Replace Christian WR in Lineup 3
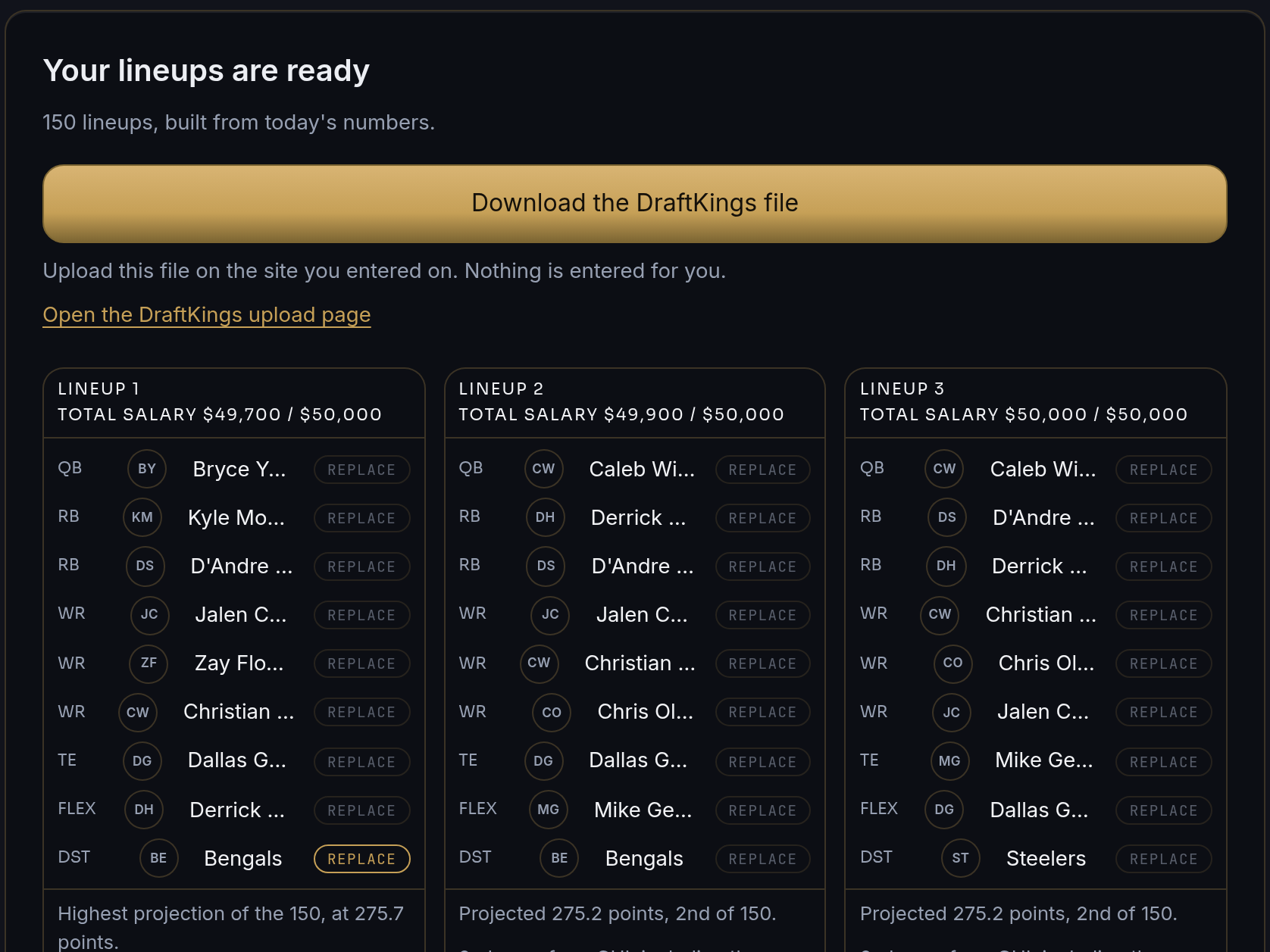Image resolution: width=1270 pixels, height=952 pixels. (x=1163, y=615)
